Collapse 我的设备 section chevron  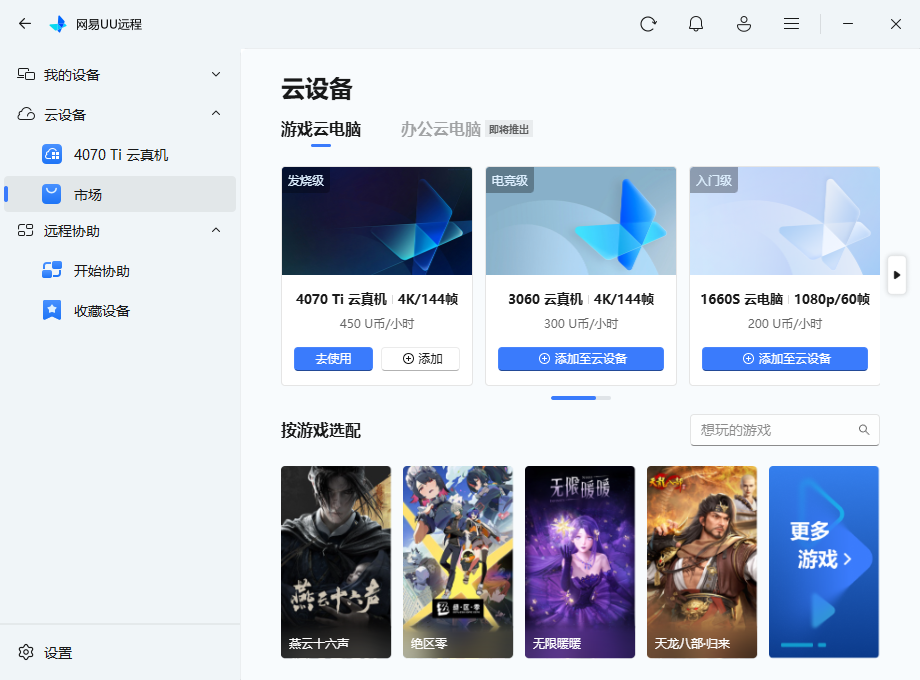216,74
